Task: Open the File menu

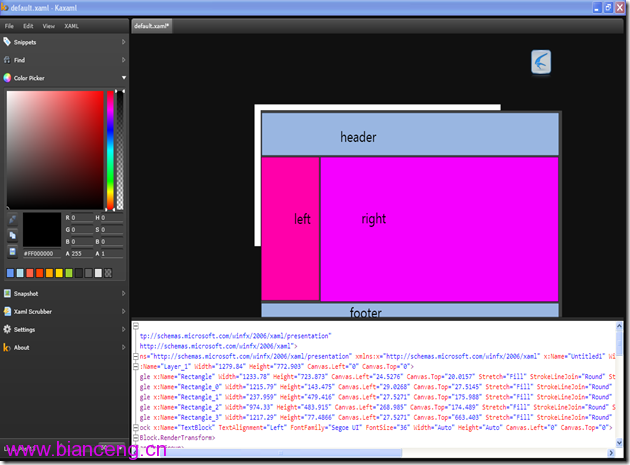Action: pos(9,26)
